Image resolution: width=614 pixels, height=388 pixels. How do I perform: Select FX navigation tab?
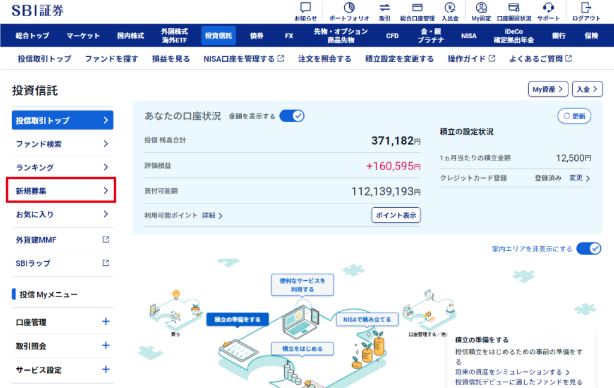click(289, 36)
